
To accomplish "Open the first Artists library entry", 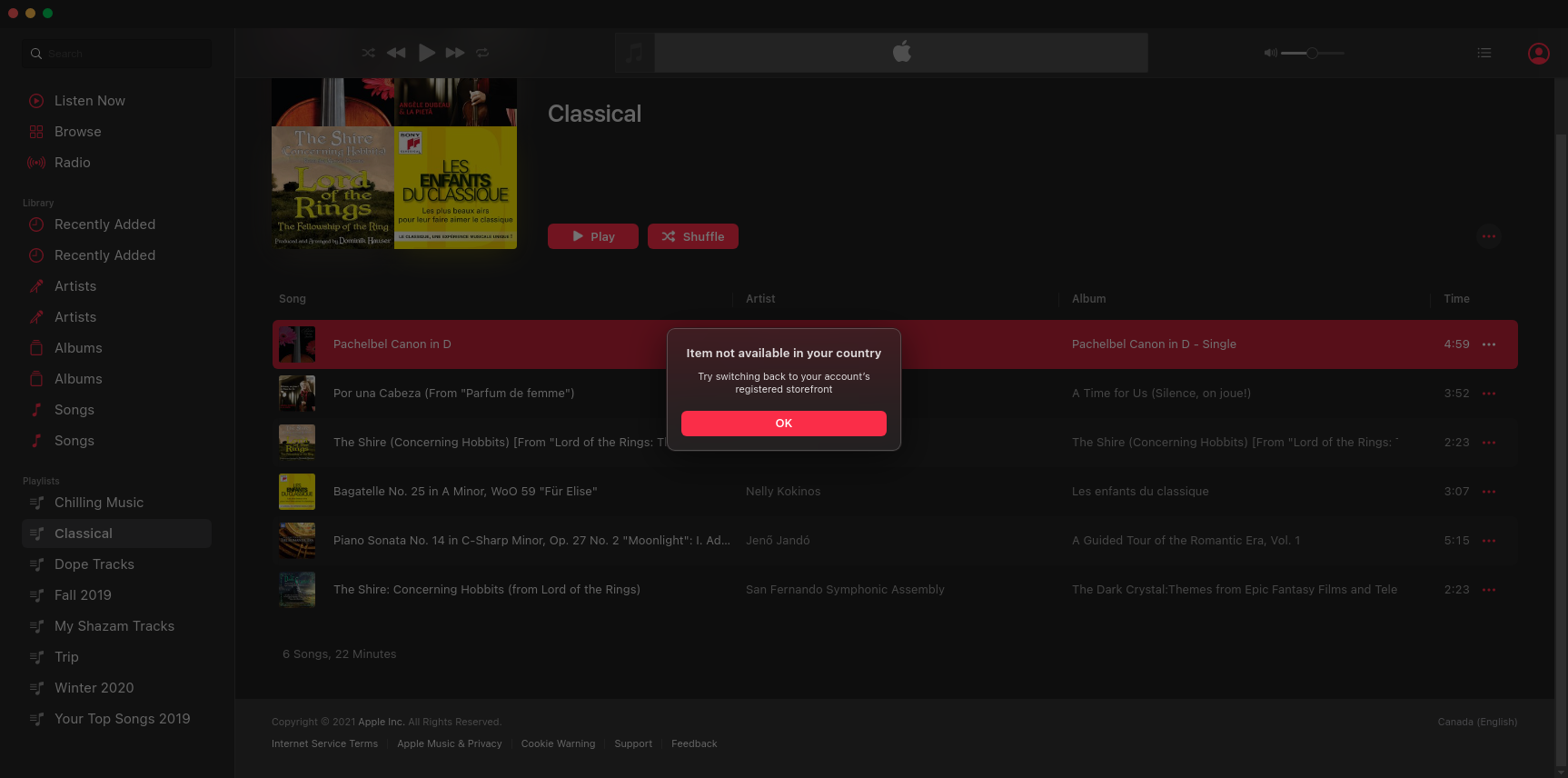I will (x=75, y=286).
